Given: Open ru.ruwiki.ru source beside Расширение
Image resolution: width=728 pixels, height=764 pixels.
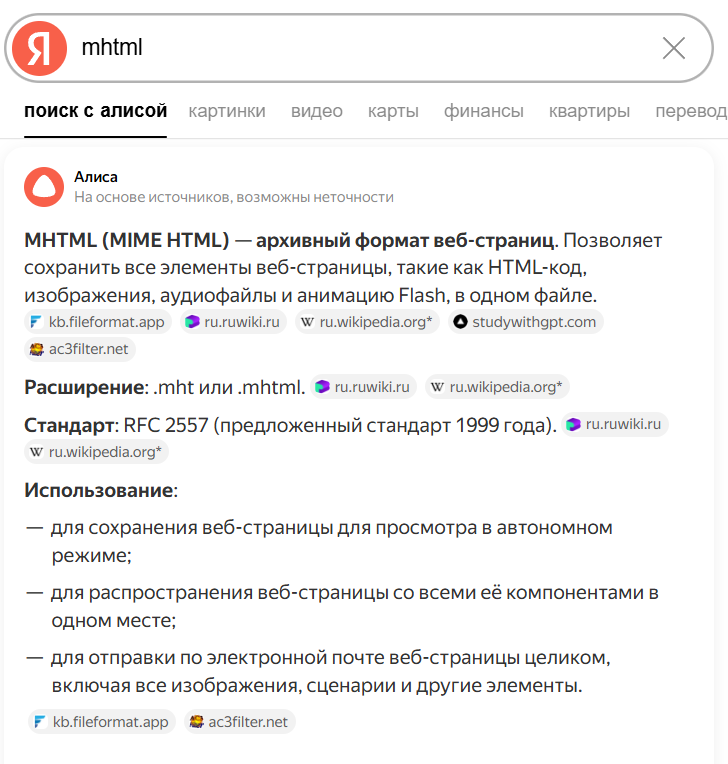Looking at the screenshot, I should click(362, 387).
